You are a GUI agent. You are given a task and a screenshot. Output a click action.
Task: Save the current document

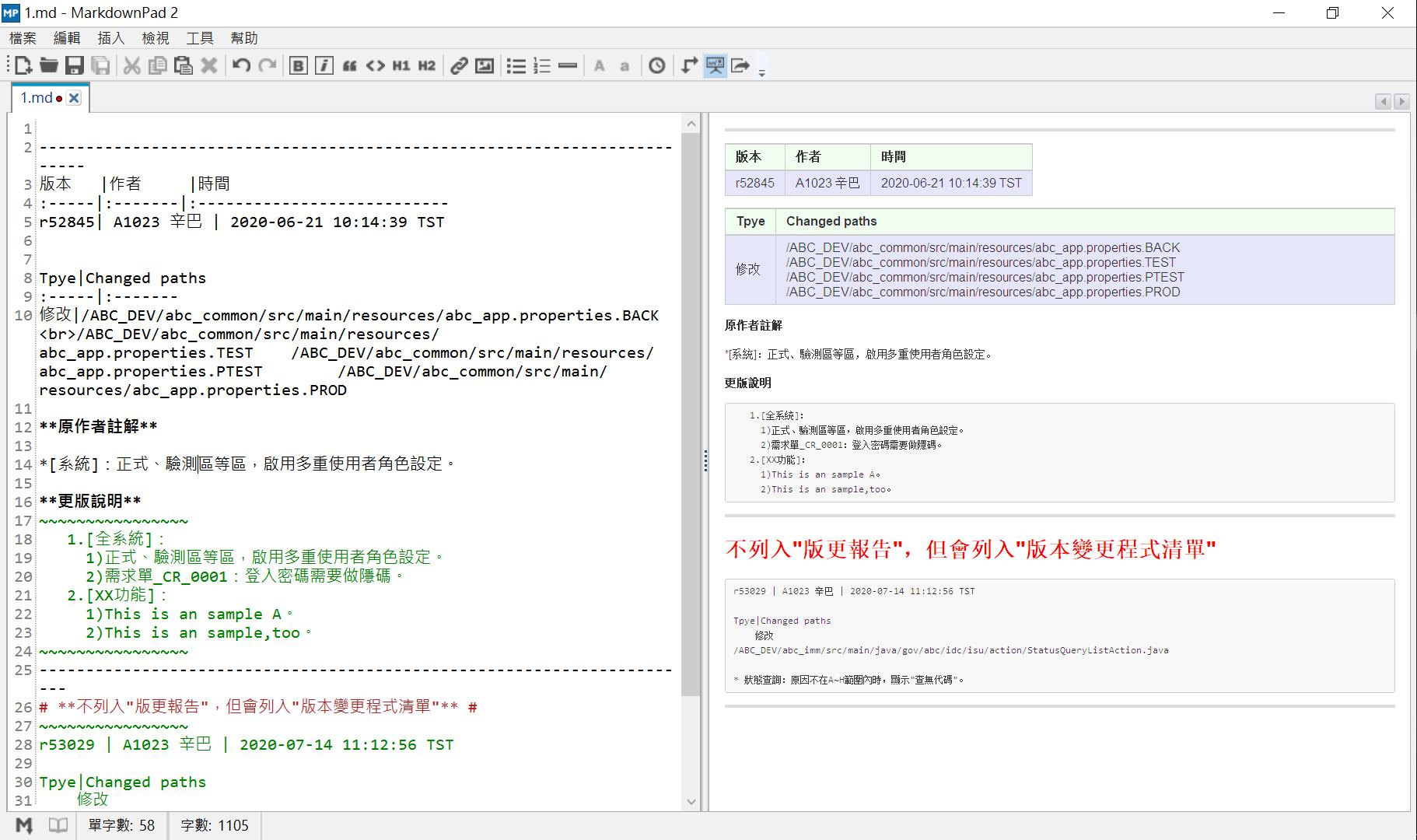click(x=74, y=66)
